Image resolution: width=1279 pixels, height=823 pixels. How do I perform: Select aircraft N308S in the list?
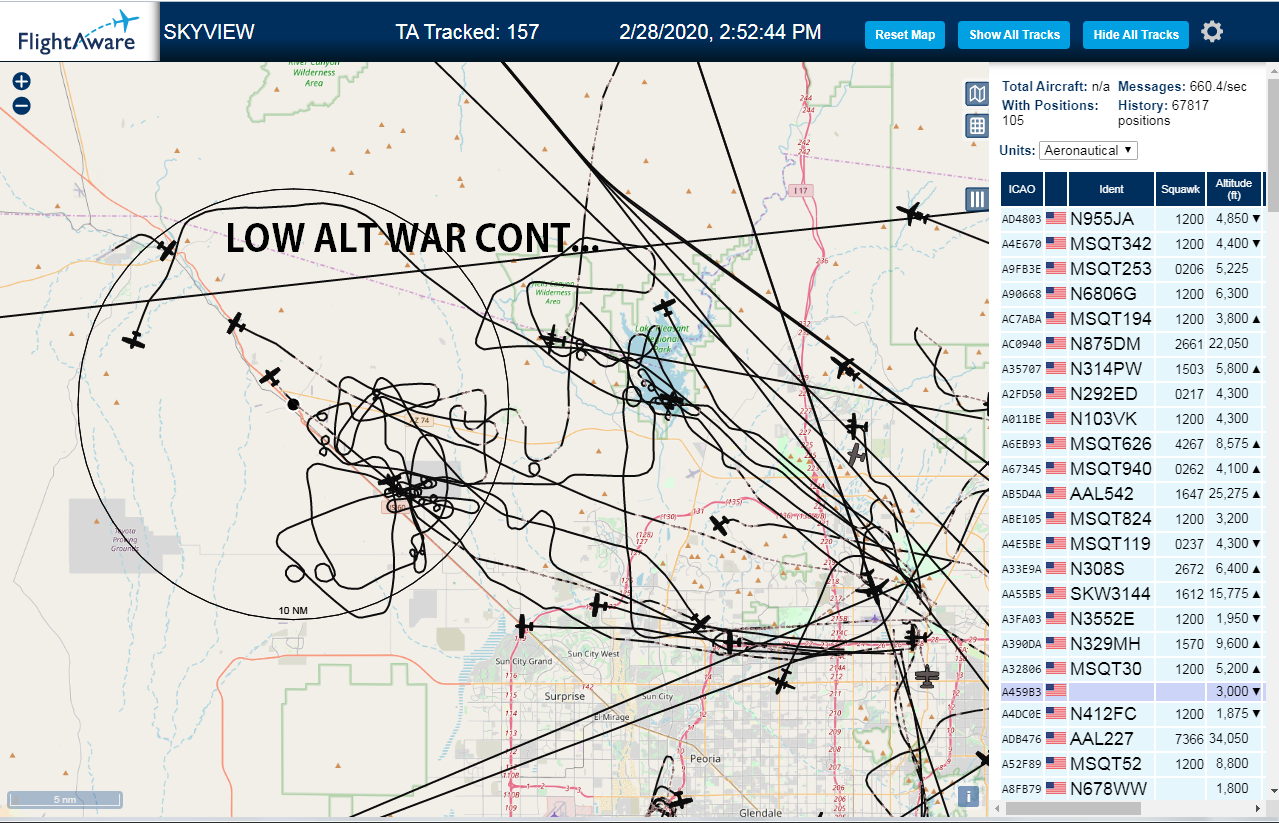1133,568
